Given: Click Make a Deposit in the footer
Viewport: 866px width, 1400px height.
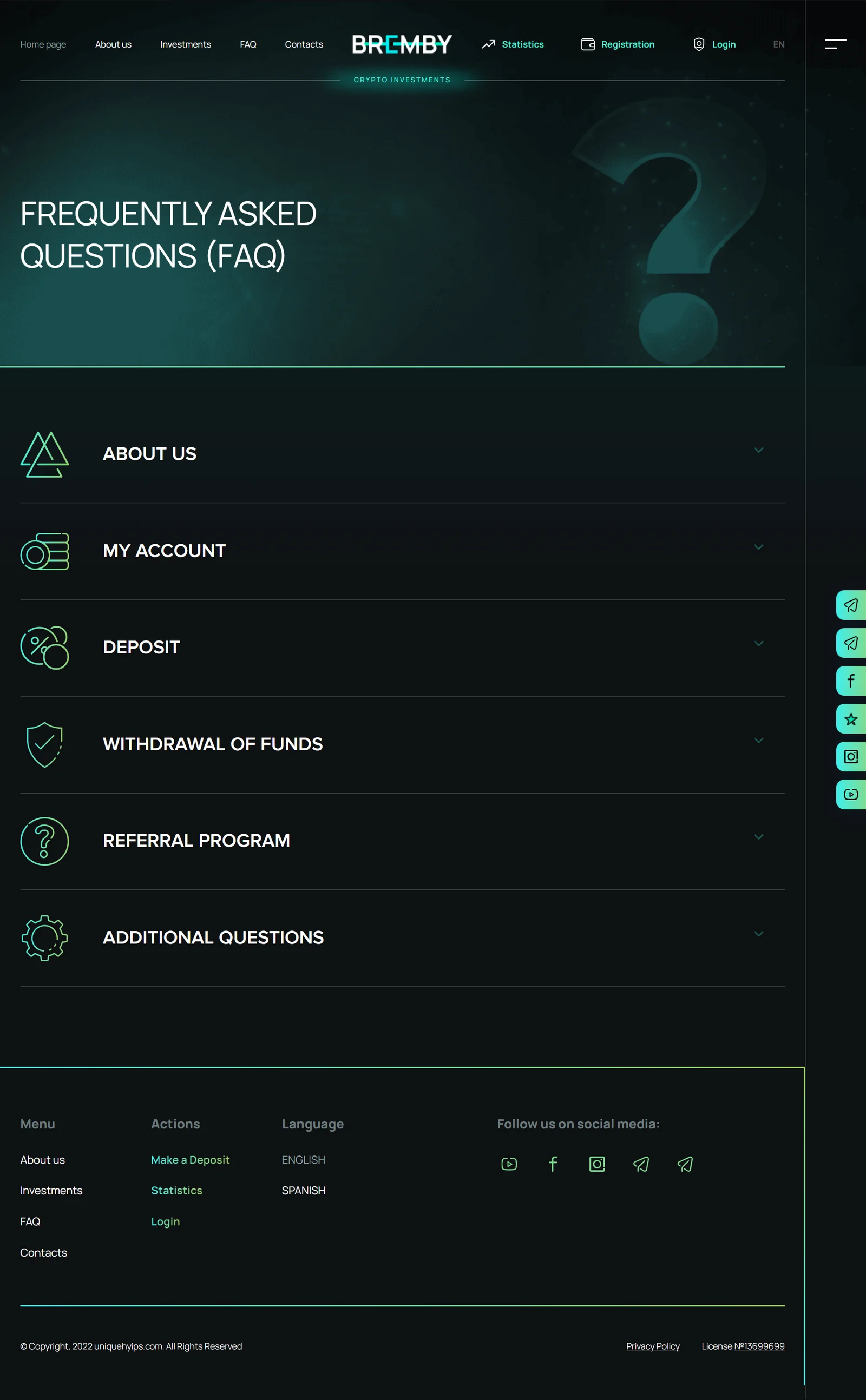Looking at the screenshot, I should coord(190,1160).
